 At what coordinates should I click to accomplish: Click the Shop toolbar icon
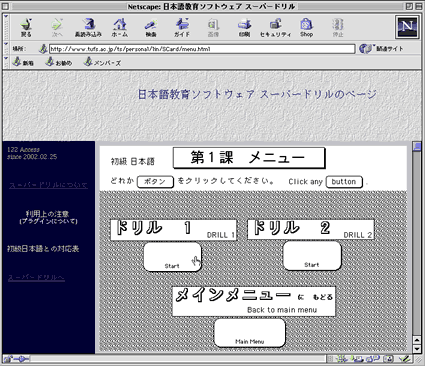[x=306, y=27]
